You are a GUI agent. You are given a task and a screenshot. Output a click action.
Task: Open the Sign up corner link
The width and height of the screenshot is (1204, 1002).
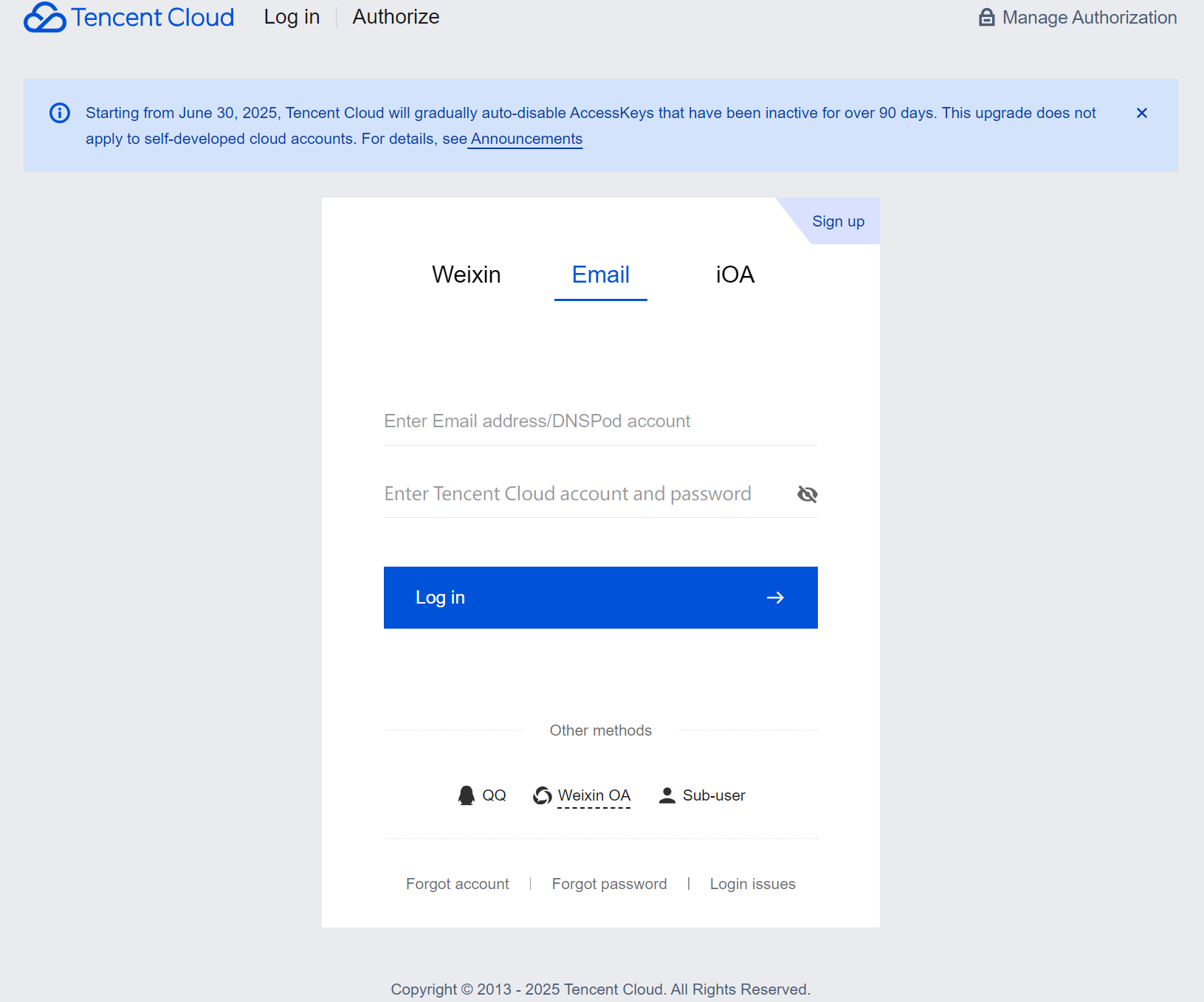838,221
